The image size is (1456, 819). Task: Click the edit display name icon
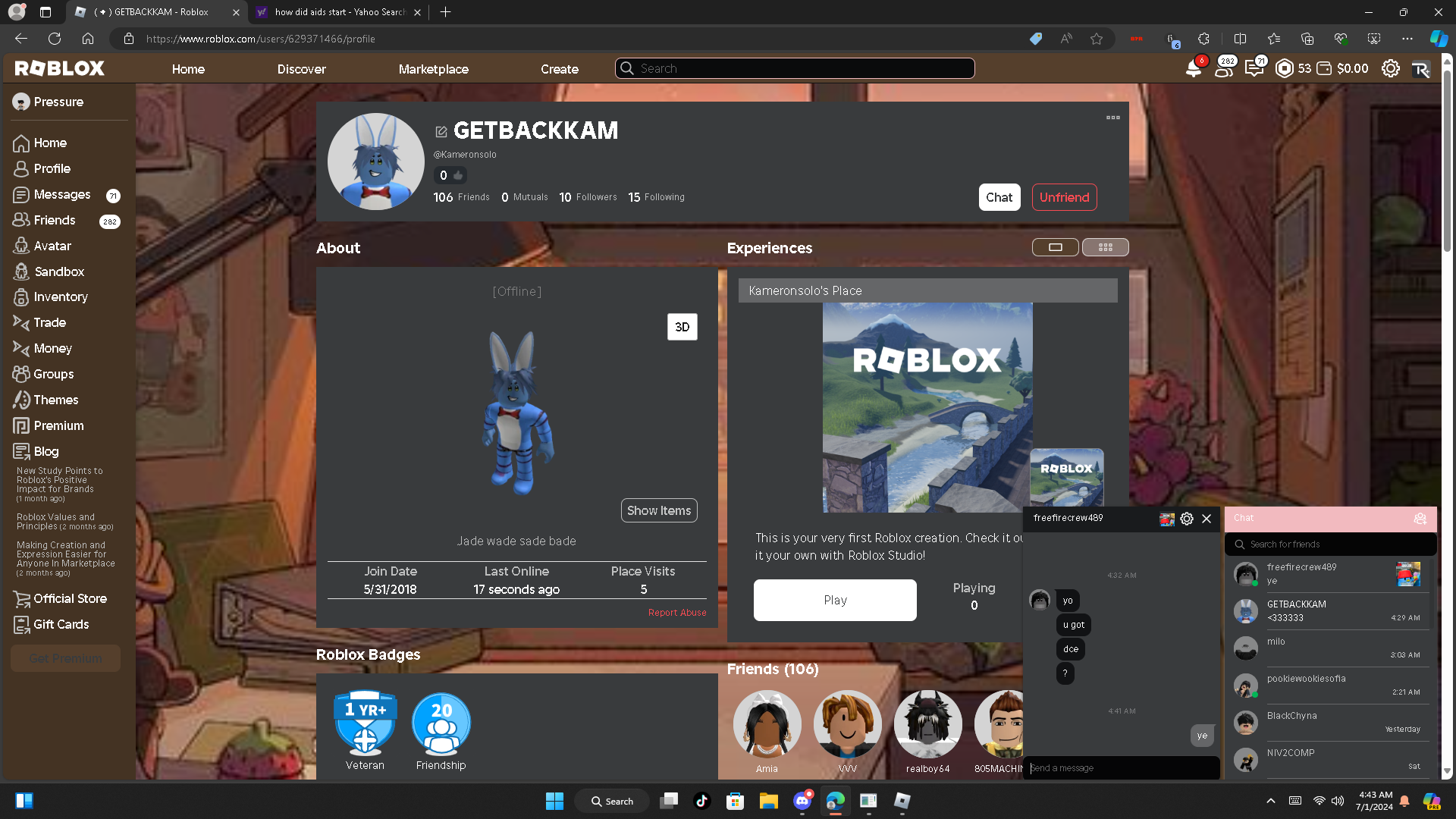pyautogui.click(x=441, y=132)
